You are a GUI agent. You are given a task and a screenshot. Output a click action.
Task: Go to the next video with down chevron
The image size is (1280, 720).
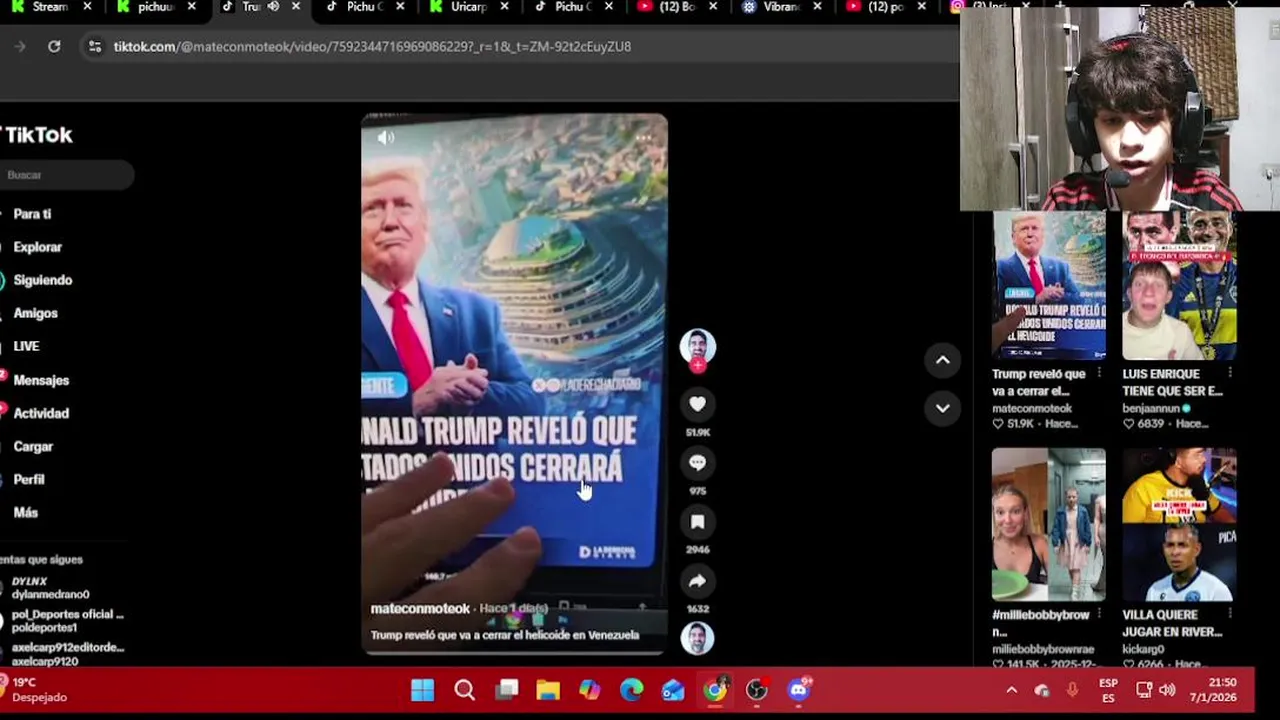pyautogui.click(x=942, y=407)
